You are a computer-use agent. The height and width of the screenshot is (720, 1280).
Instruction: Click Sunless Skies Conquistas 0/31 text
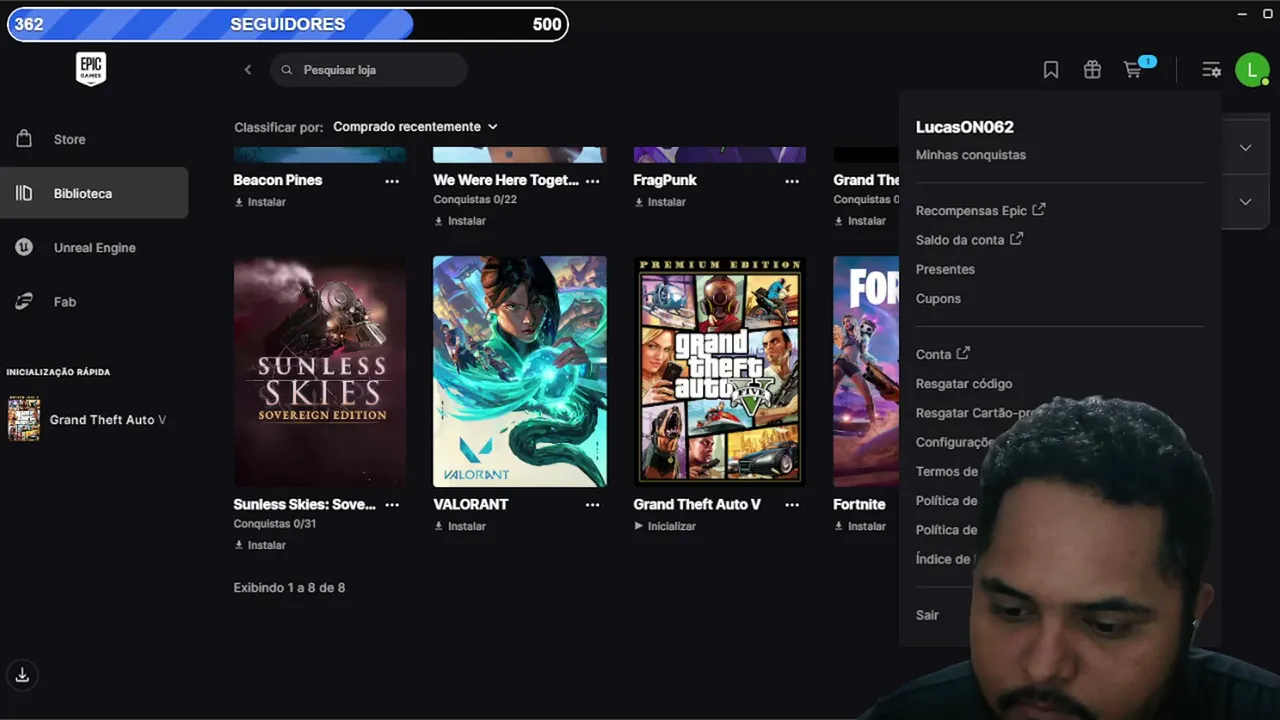click(275, 524)
